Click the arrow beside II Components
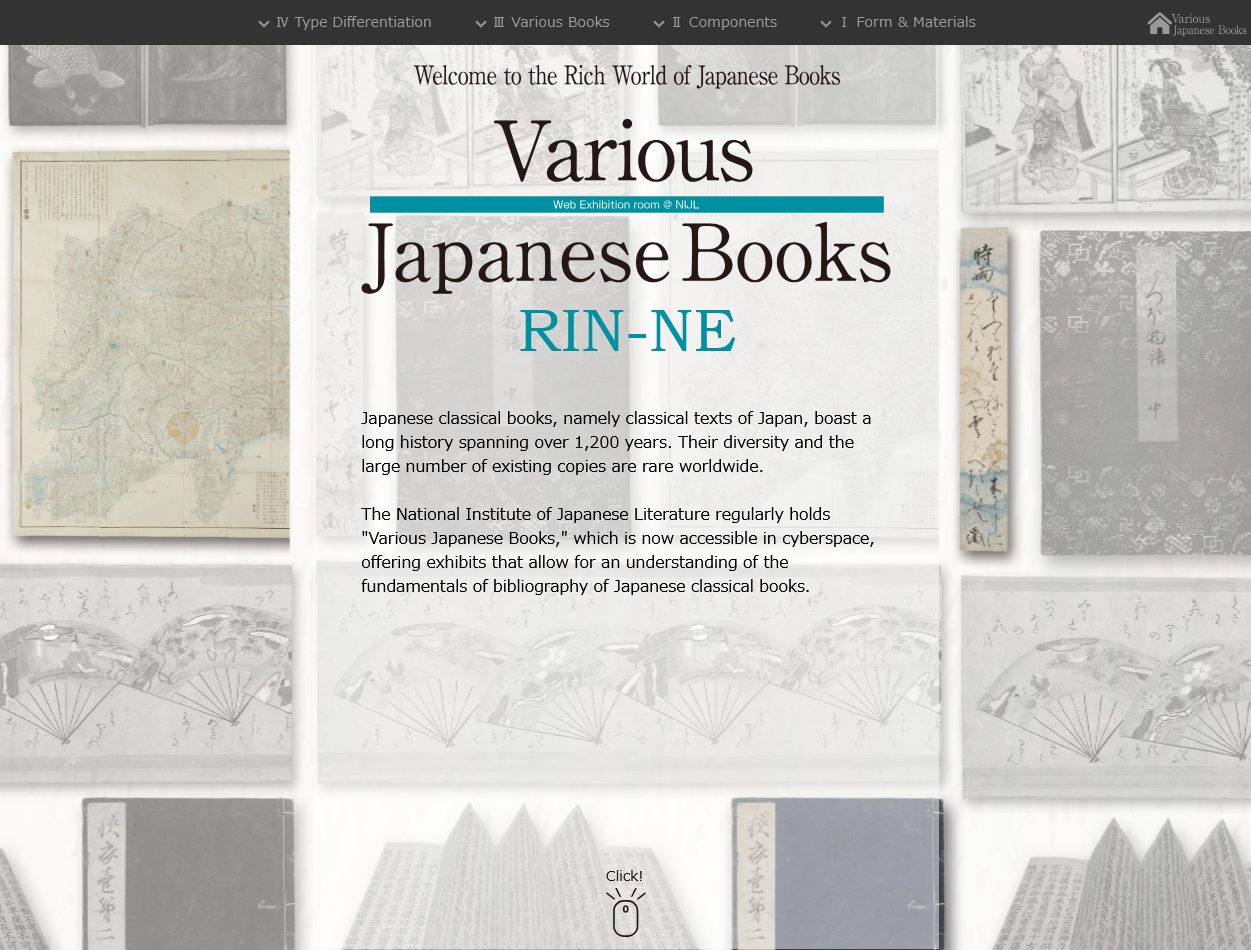Image resolution: width=1251 pixels, height=950 pixels. 659,24
